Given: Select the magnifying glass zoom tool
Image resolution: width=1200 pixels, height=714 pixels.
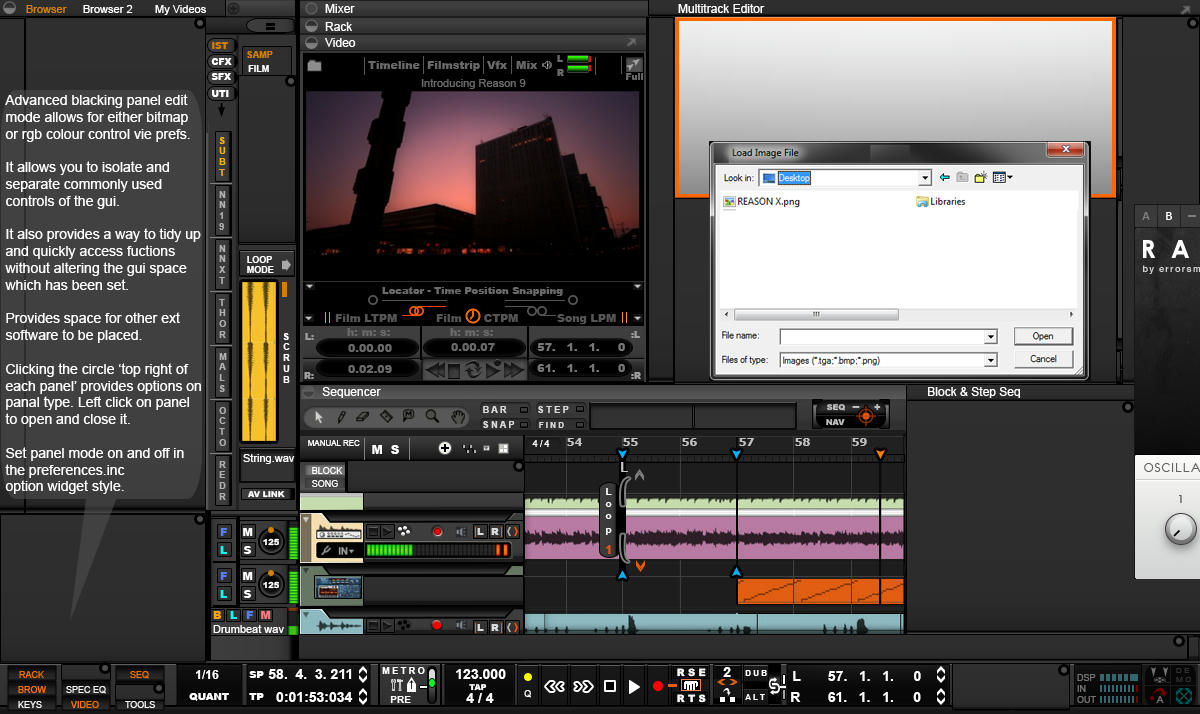Looking at the screenshot, I should [x=432, y=416].
